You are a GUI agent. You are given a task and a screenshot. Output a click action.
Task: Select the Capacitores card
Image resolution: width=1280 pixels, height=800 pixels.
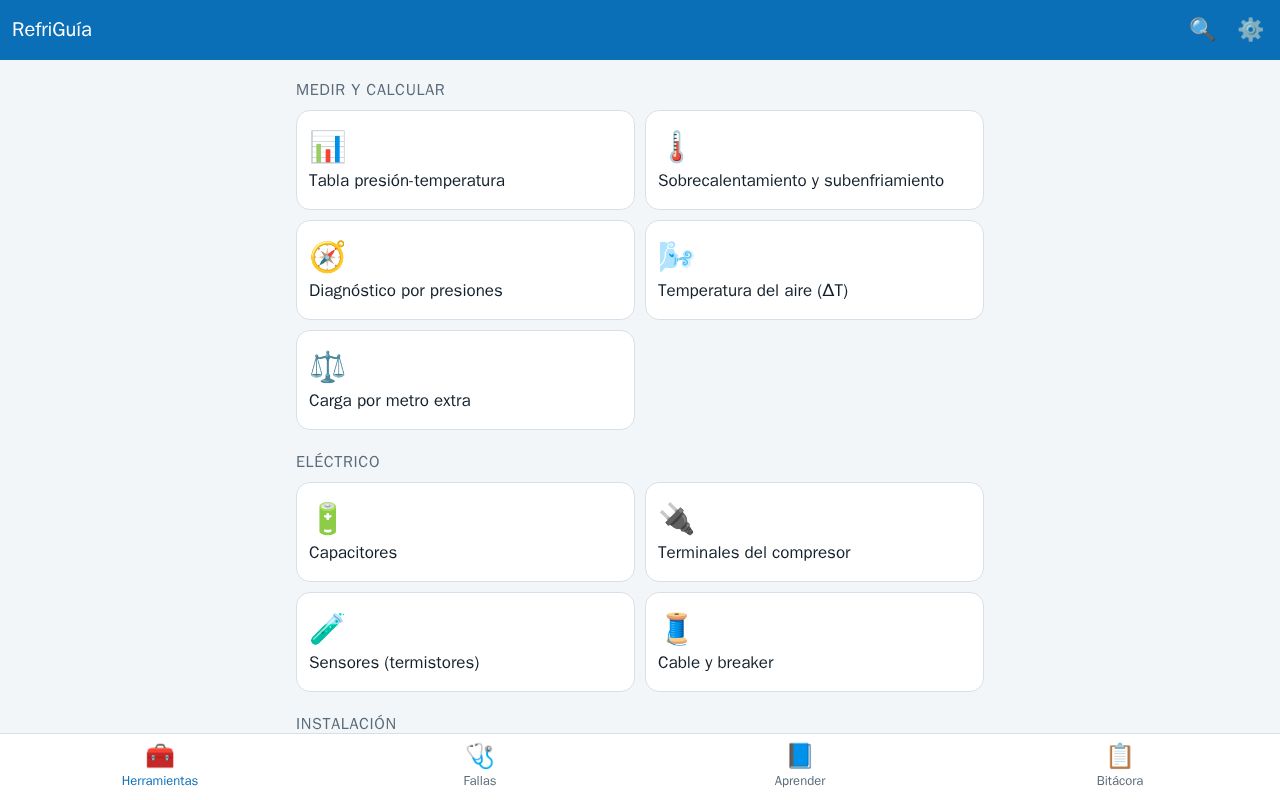pos(465,532)
